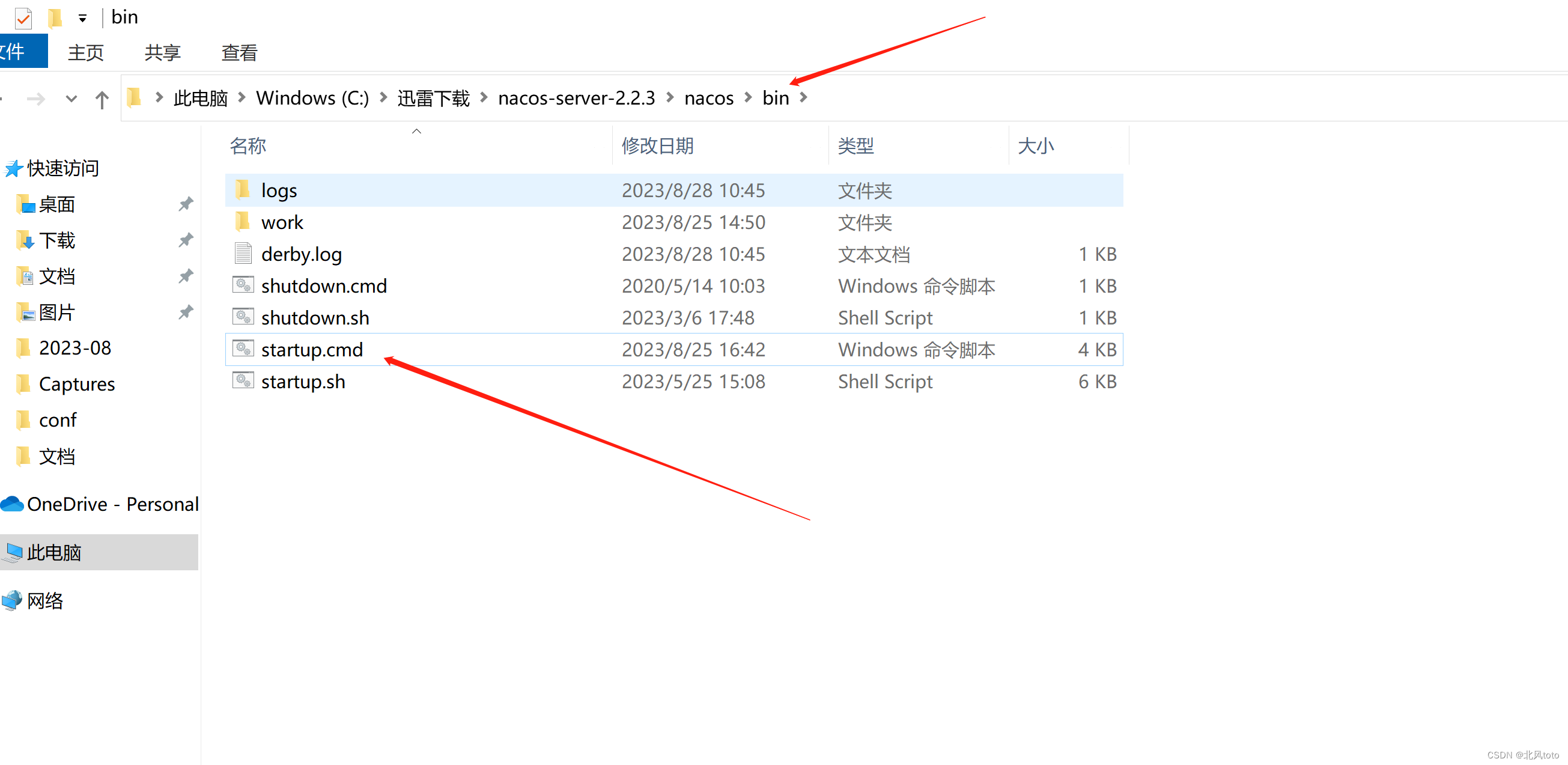Open conf folder in navigation pane
The height and width of the screenshot is (765, 1568).
[58, 419]
